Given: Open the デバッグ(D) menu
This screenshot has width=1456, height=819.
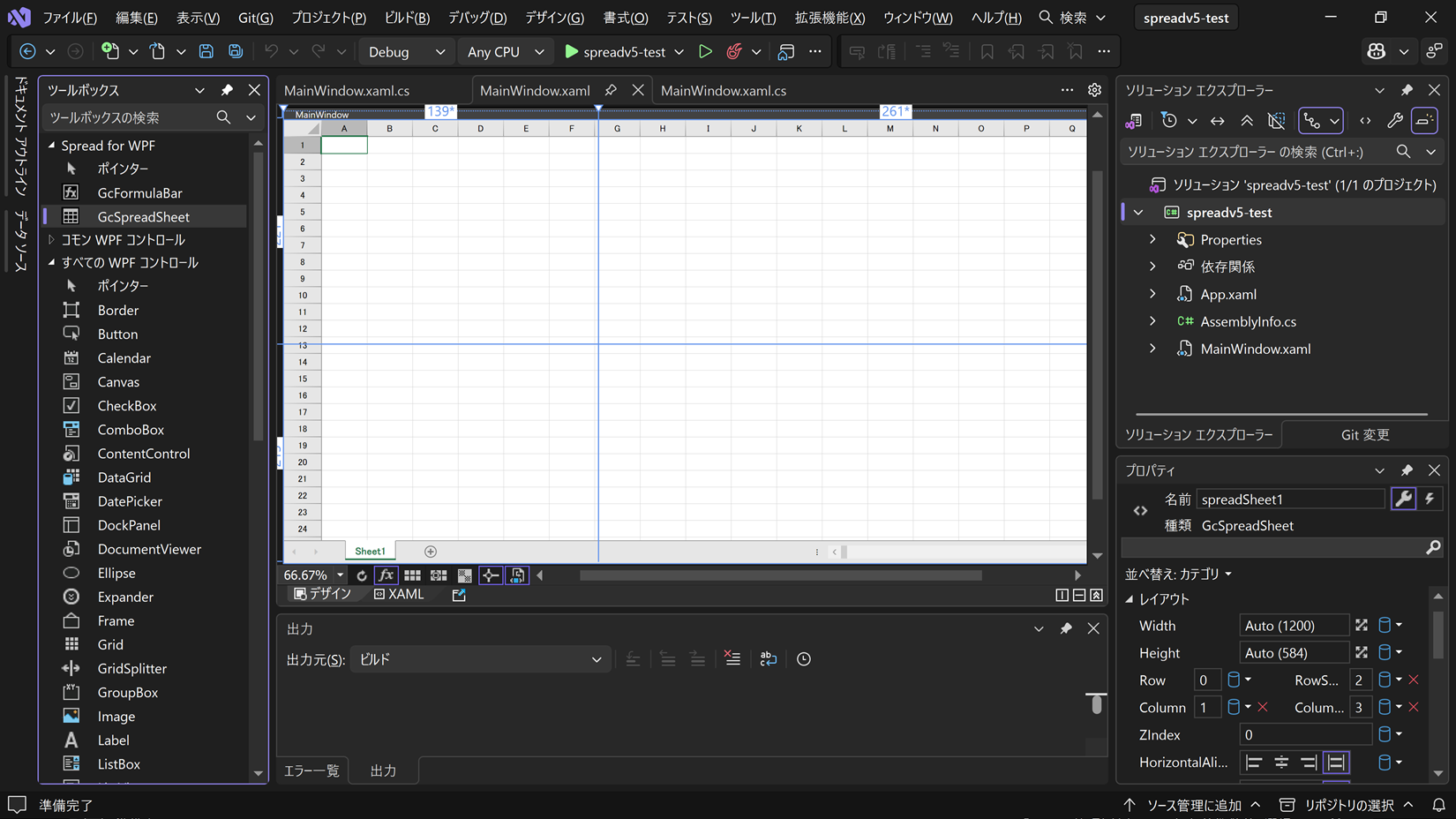Looking at the screenshot, I should (x=477, y=18).
